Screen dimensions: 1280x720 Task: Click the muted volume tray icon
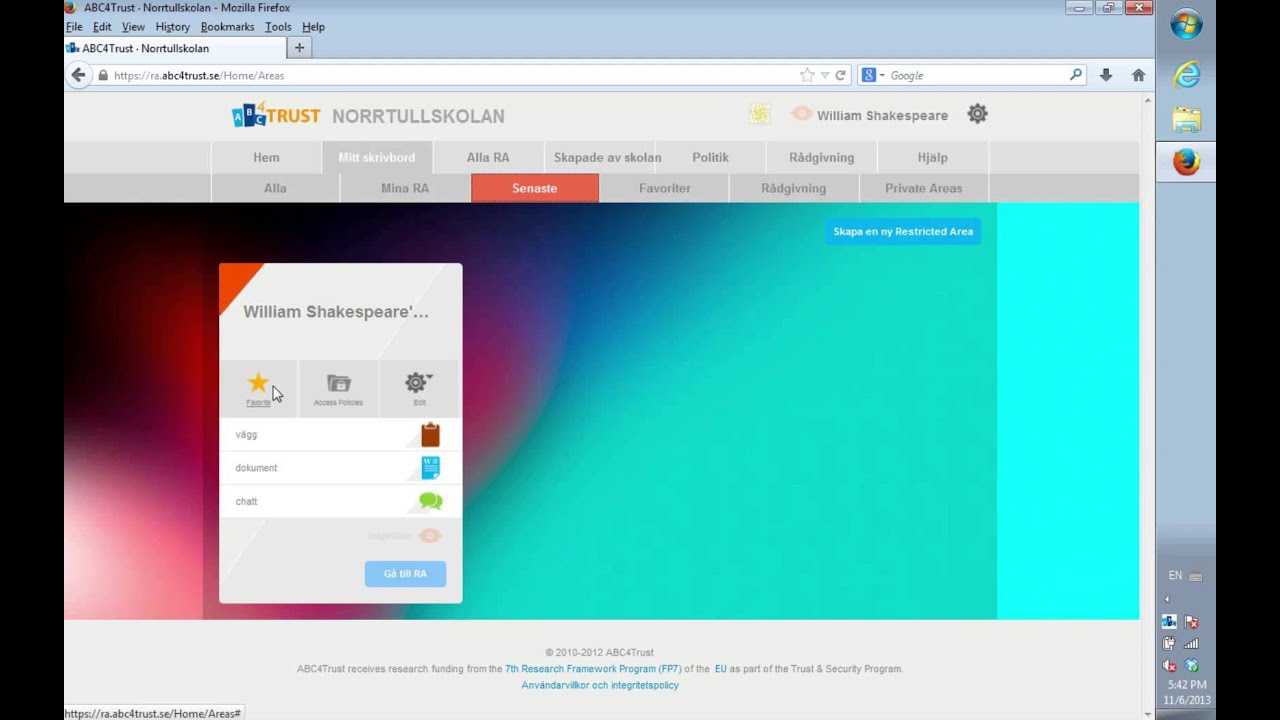[x=1169, y=665]
